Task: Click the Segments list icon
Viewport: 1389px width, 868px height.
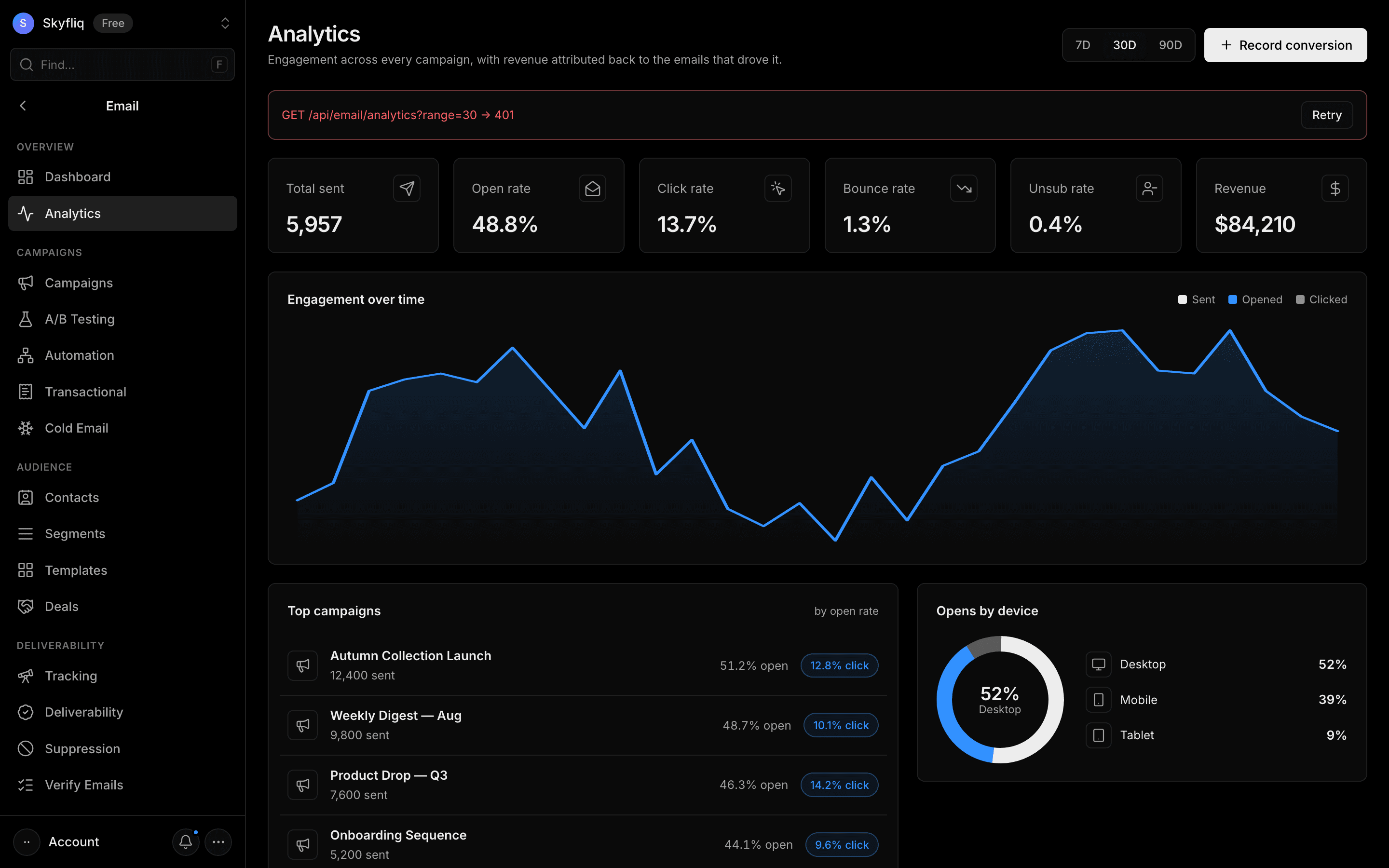Action: pos(25,534)
